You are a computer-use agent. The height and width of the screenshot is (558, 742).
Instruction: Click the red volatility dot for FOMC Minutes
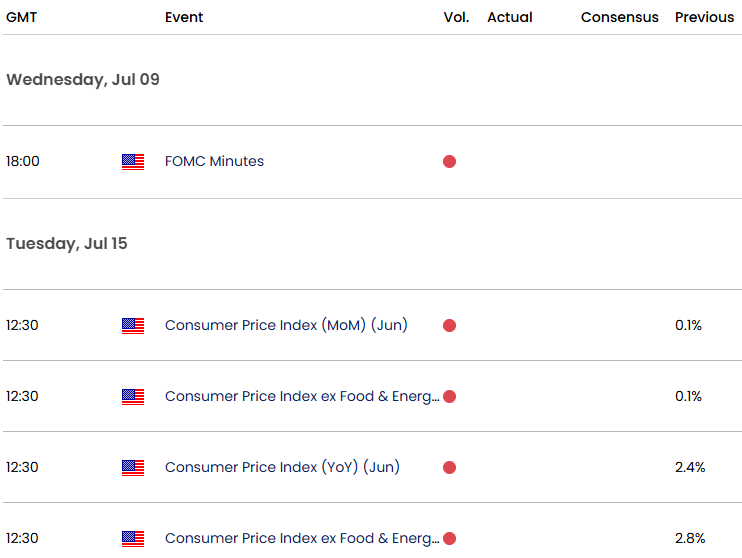click(450, 162)
